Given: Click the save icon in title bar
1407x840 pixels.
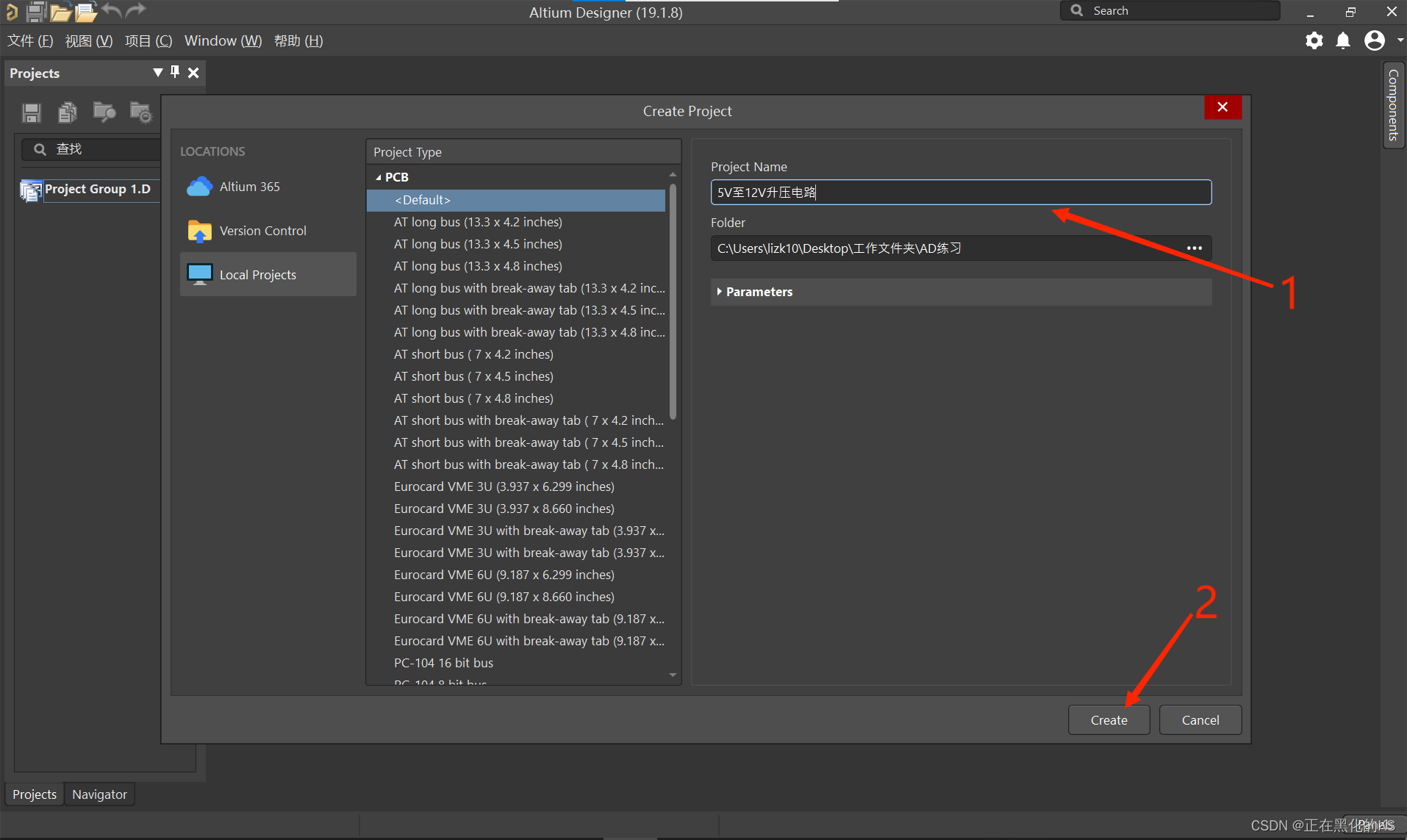Looking at the screenshot, I should tap(36, 12).
